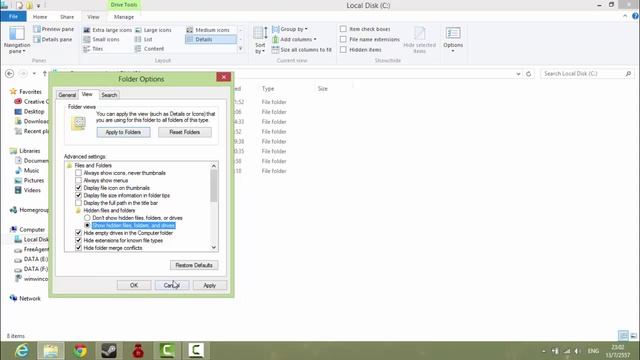
Task: Open Explorer Help question mark
Action: [635, 16]
